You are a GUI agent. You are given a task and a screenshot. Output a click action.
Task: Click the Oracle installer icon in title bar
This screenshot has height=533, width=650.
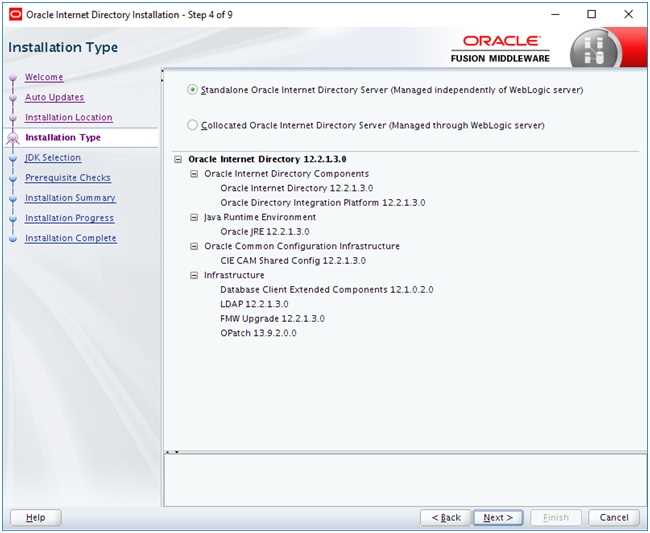[15, 15]
